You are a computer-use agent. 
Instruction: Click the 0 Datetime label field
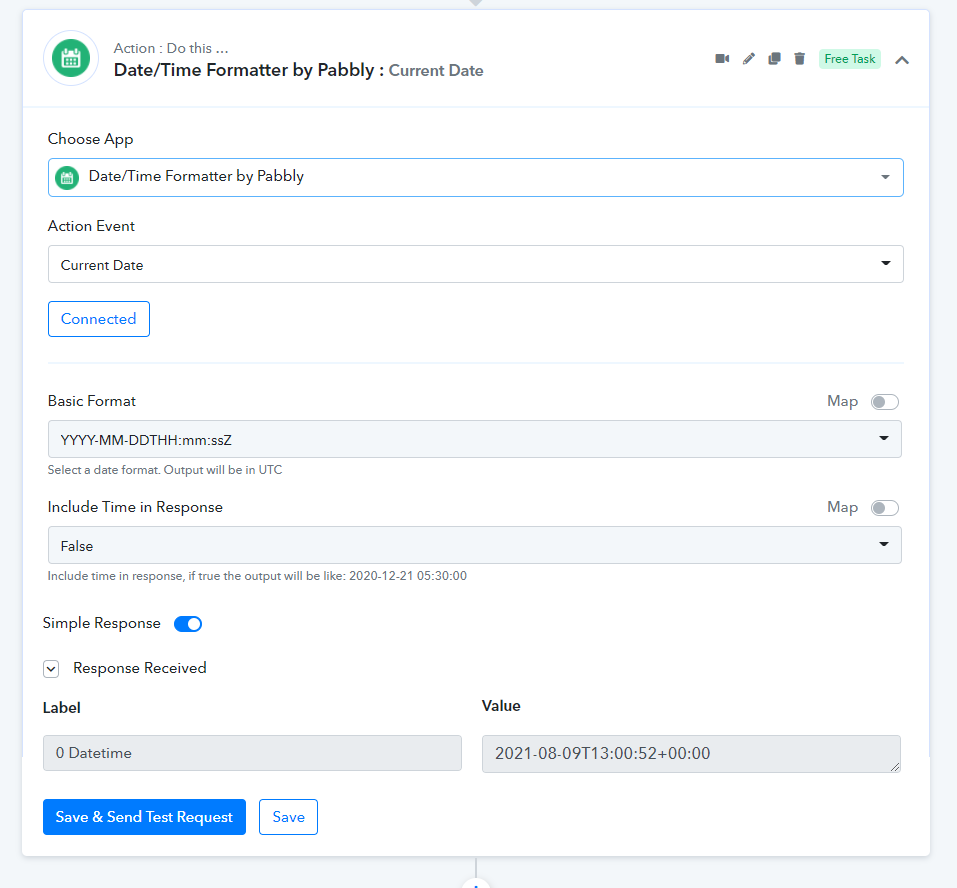click(x=252, y=753)
